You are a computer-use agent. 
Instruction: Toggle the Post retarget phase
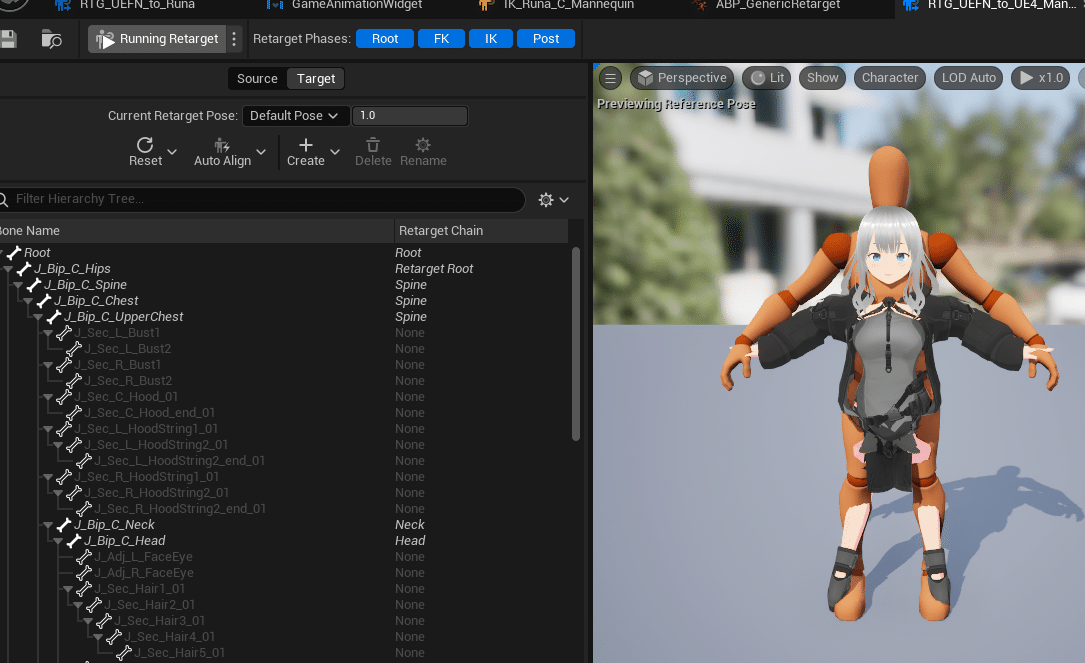point(546,38)
